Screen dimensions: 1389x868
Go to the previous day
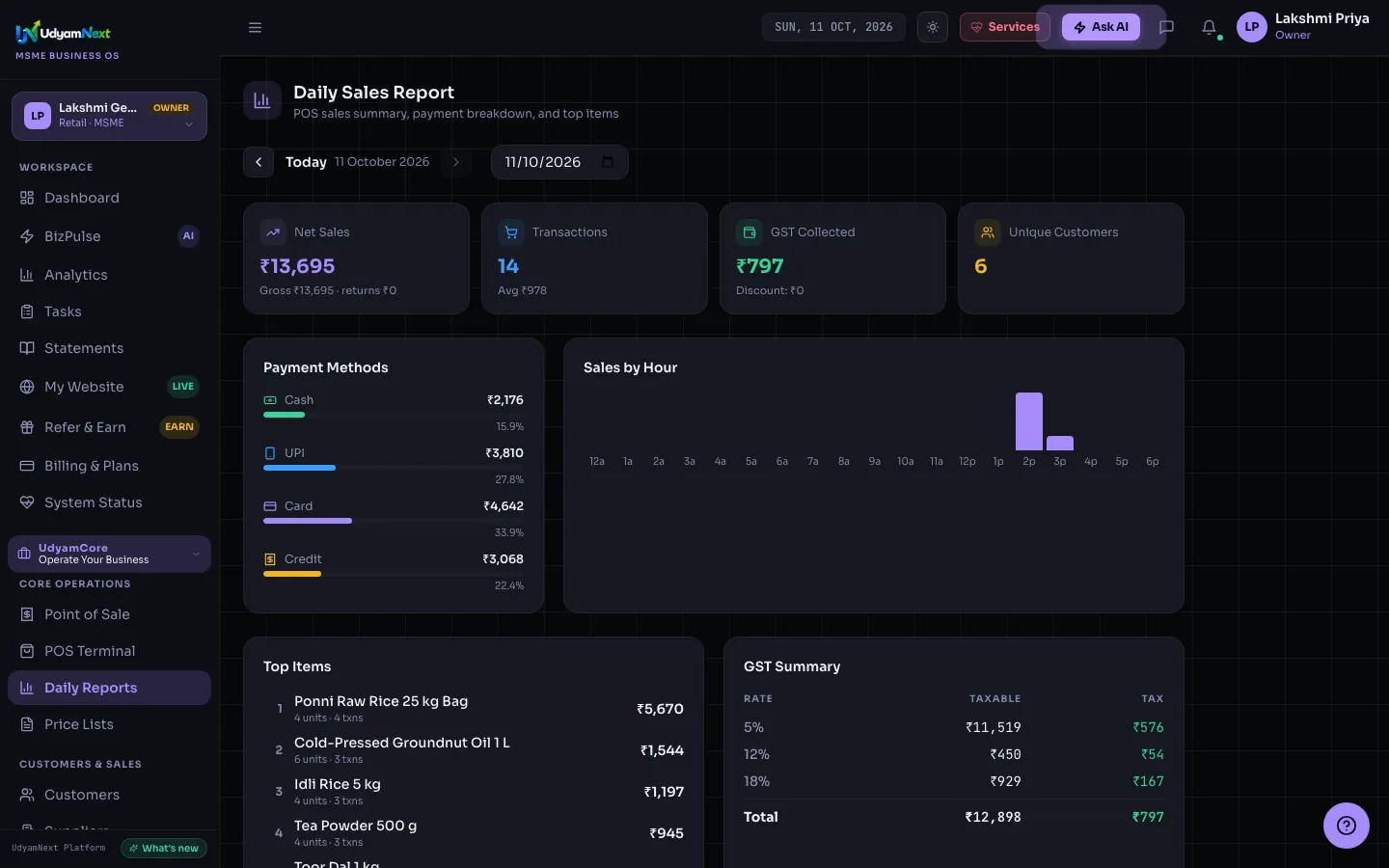(x=259, y=162)
